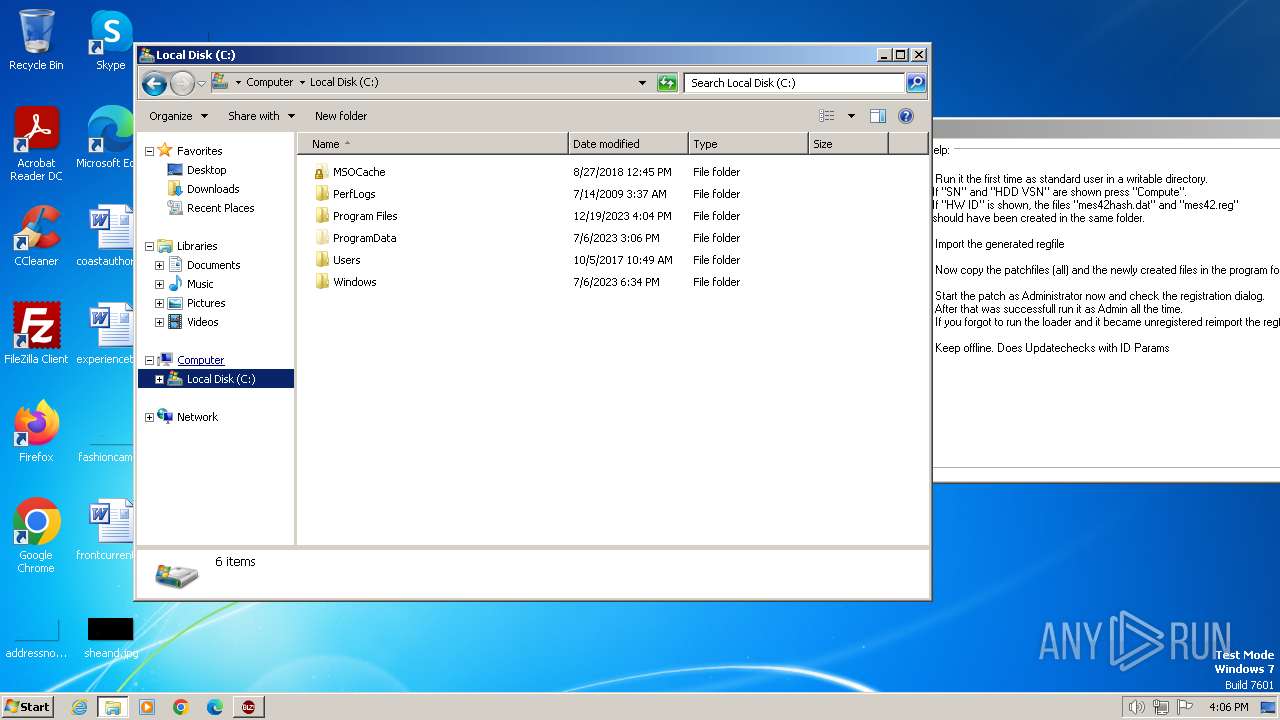Sort by Date modified column header
This screenshot has height=720, width=1280.
(628, 144)
